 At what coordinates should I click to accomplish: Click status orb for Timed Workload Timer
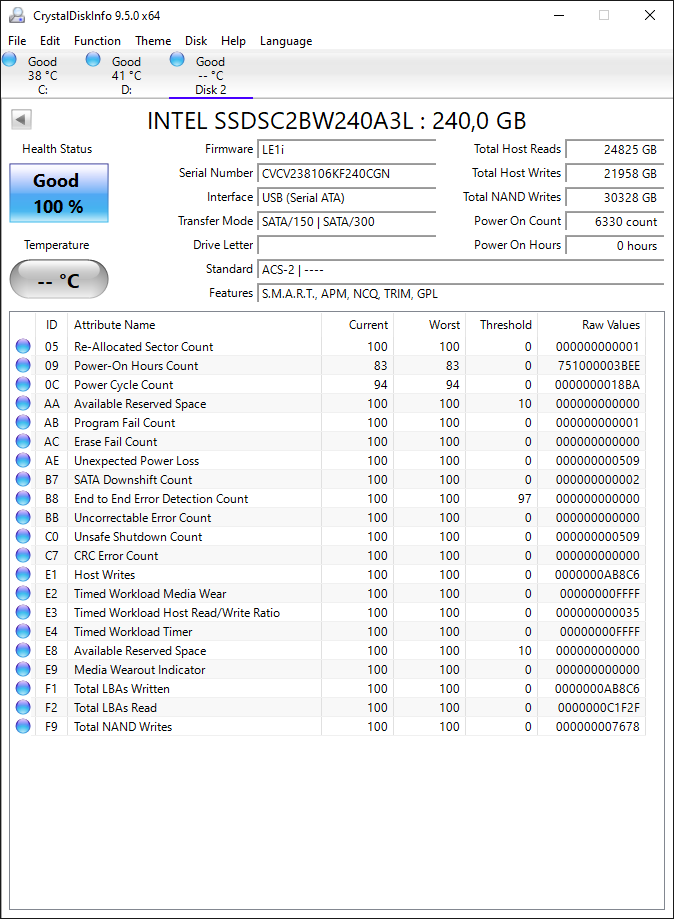click(23, 631)
